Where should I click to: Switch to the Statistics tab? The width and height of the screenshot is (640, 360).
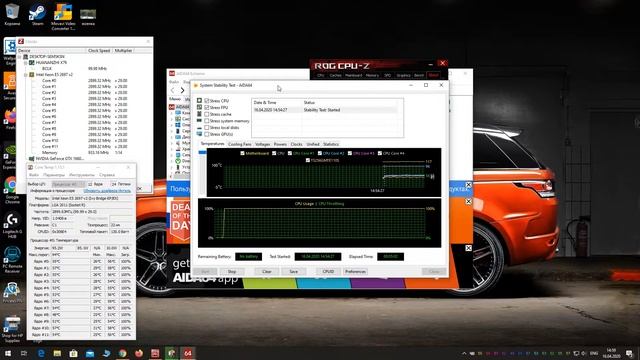point(331,144)
